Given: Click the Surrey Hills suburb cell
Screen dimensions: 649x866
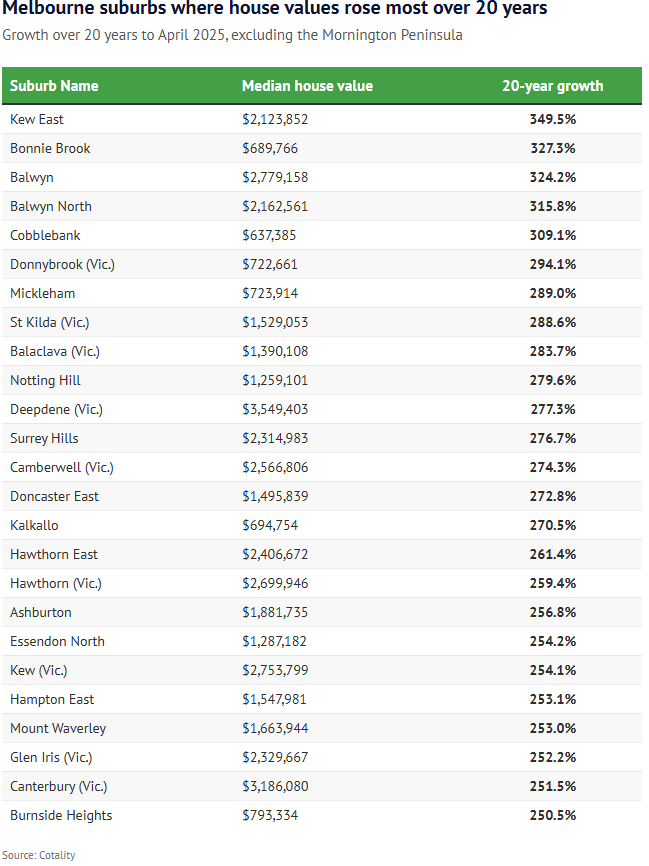Looking at the screenshot, I should coord(44,438).
